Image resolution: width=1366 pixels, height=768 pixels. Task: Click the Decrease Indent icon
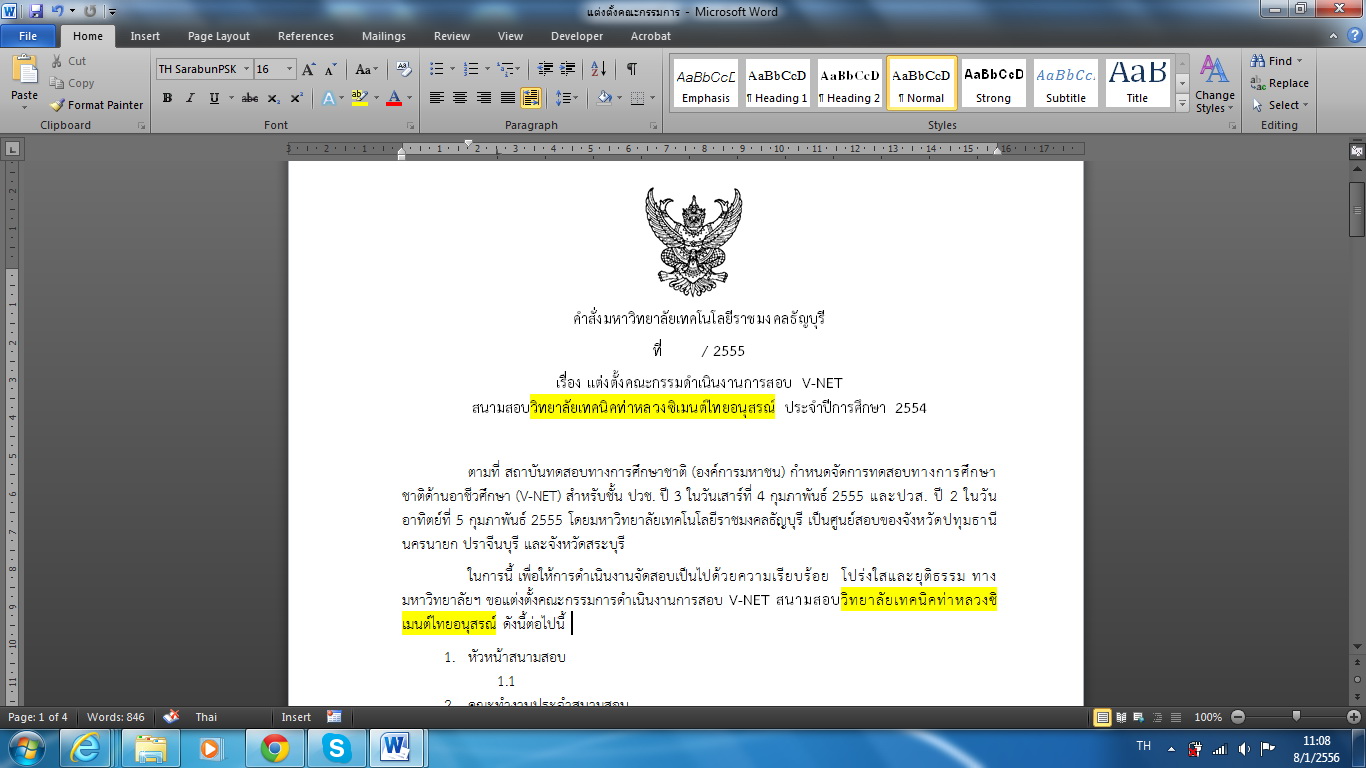pos(545,69)
